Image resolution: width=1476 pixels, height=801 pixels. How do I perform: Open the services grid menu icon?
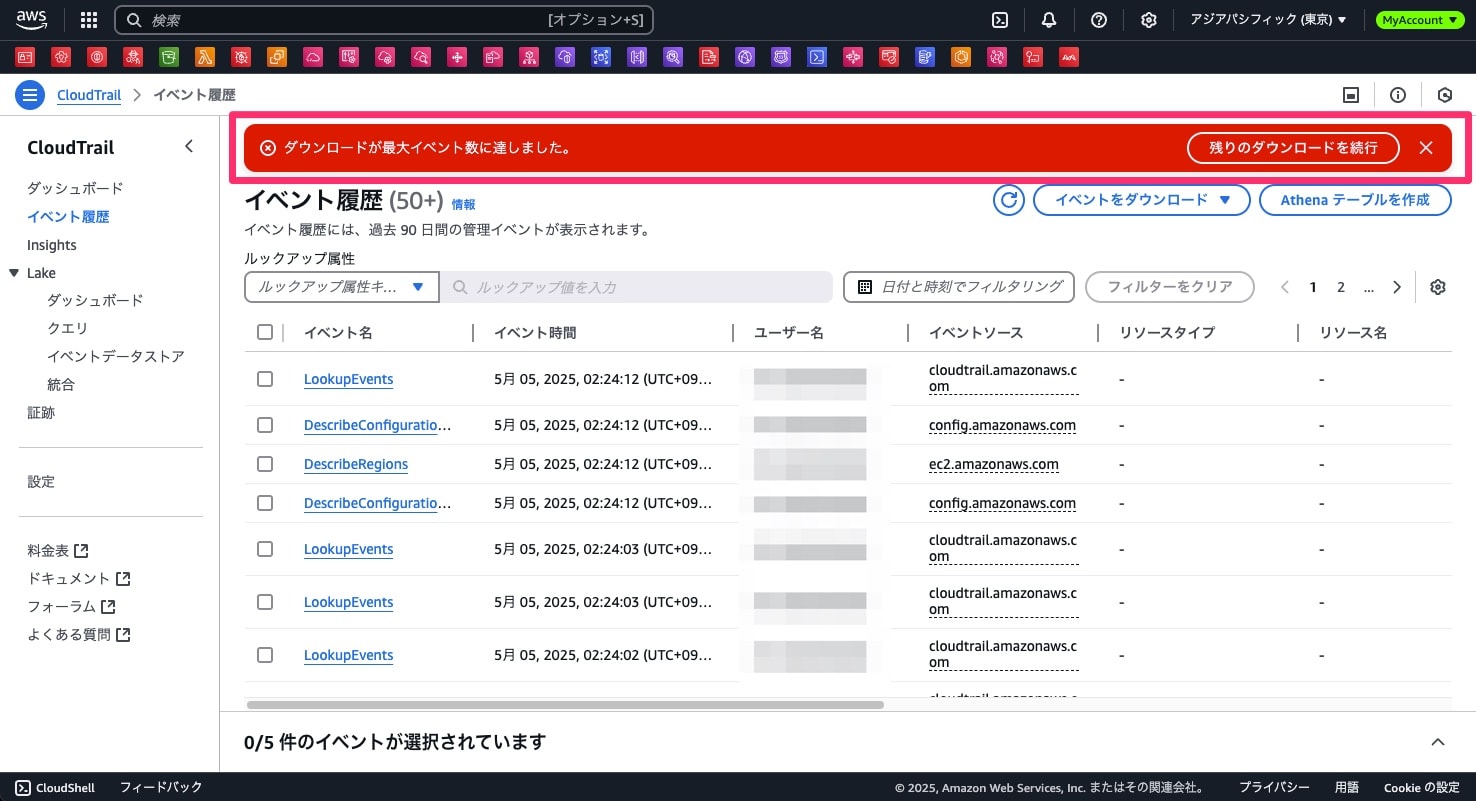(x=89, y=20)
